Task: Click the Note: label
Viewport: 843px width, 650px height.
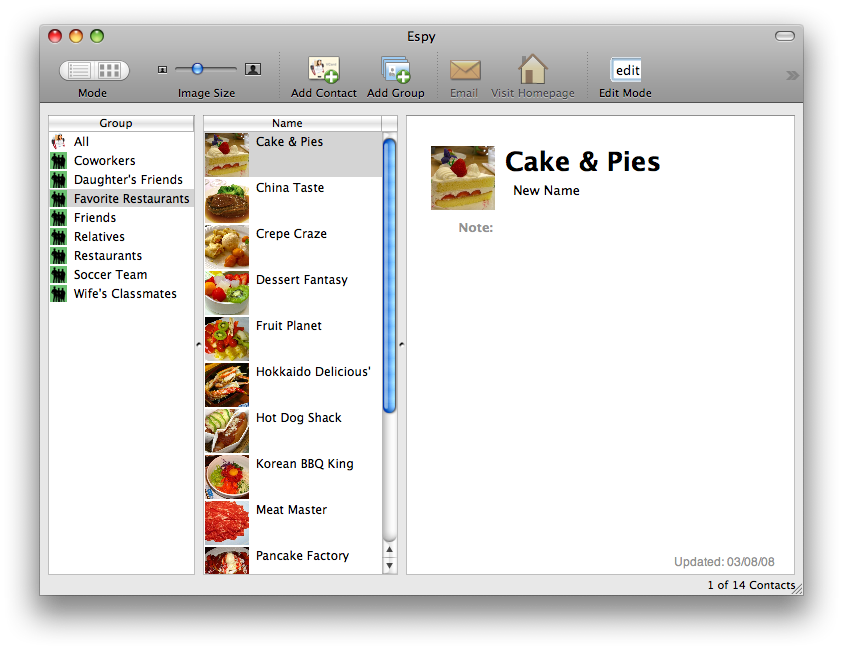Action: (476, 228)
